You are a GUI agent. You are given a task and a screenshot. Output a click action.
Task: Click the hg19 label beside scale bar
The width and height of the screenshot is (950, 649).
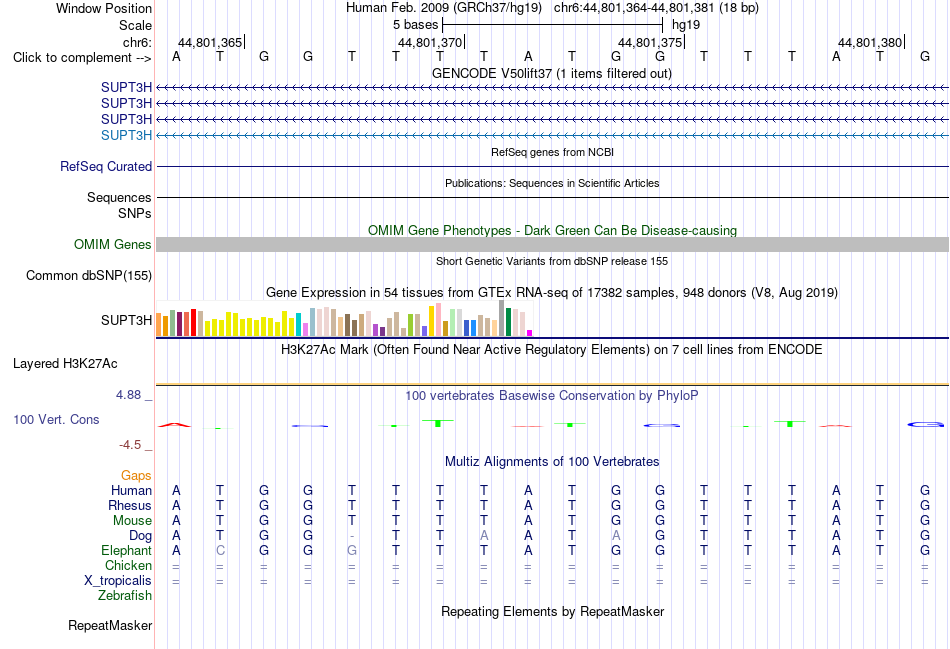686,25
